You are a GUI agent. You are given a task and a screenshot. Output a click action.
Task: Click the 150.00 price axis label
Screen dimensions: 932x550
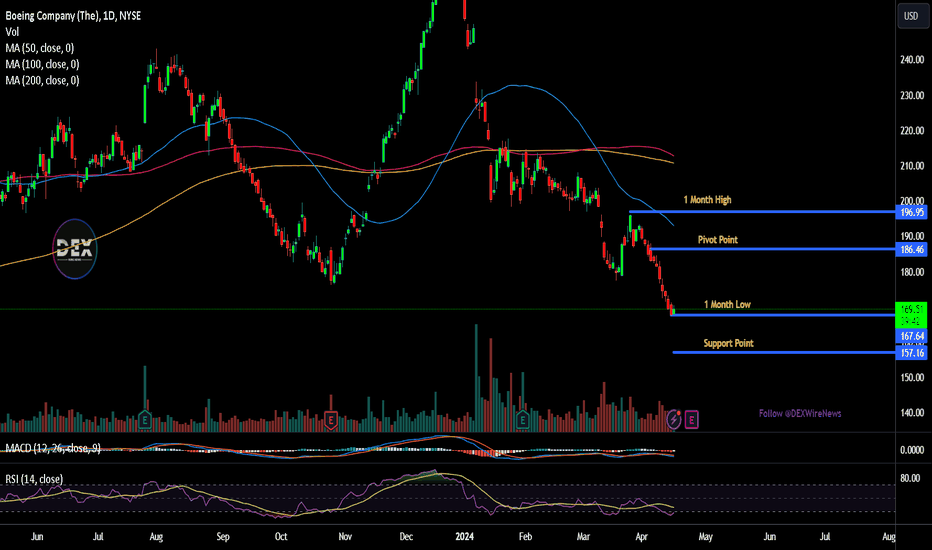pos(912,378)
